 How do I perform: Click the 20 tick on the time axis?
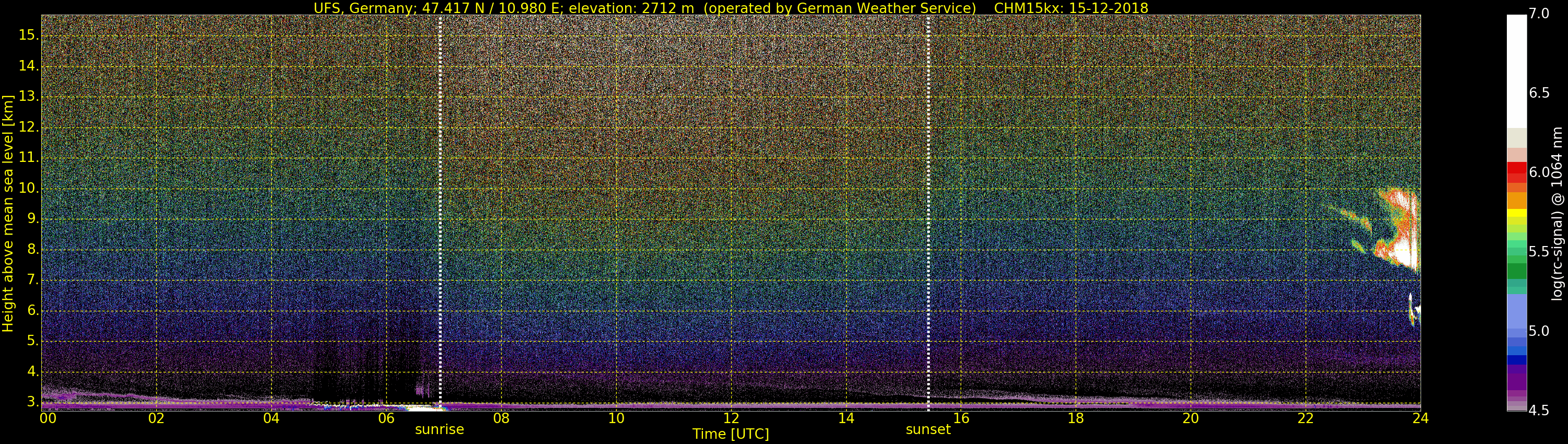1191,418
